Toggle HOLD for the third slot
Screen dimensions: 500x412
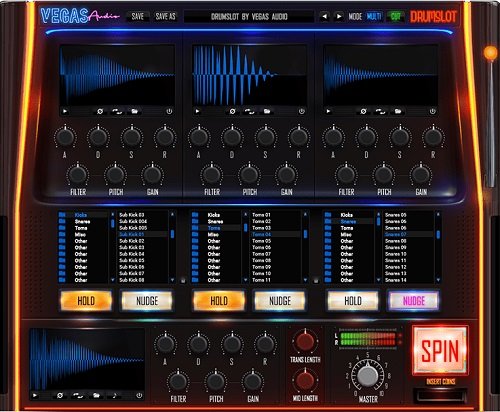tap(353, 301)
